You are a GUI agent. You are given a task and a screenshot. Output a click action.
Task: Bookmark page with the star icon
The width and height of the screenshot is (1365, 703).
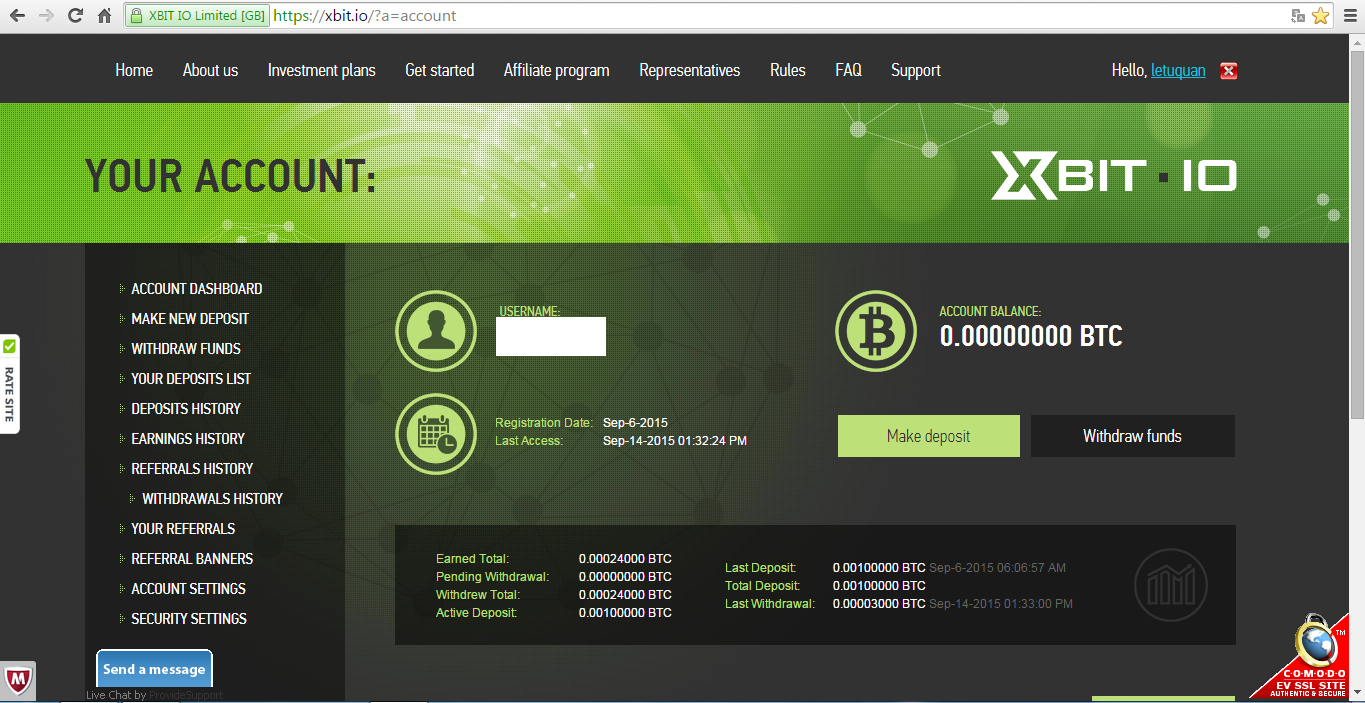point(1320,16)
